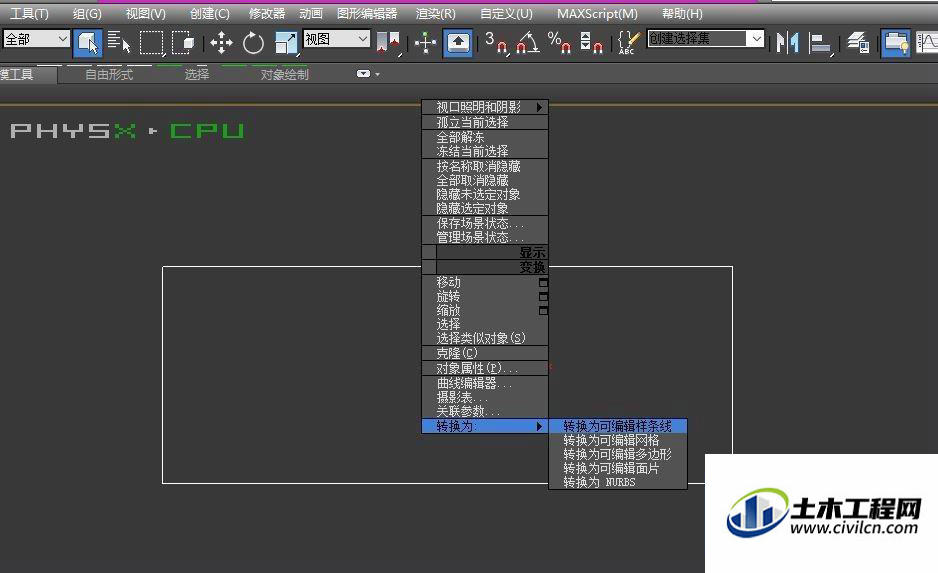The height and width of the screenshot is (573, 938).
Task: Expand ribbon minimize options arrow
Action: click(x=377, y=74)
